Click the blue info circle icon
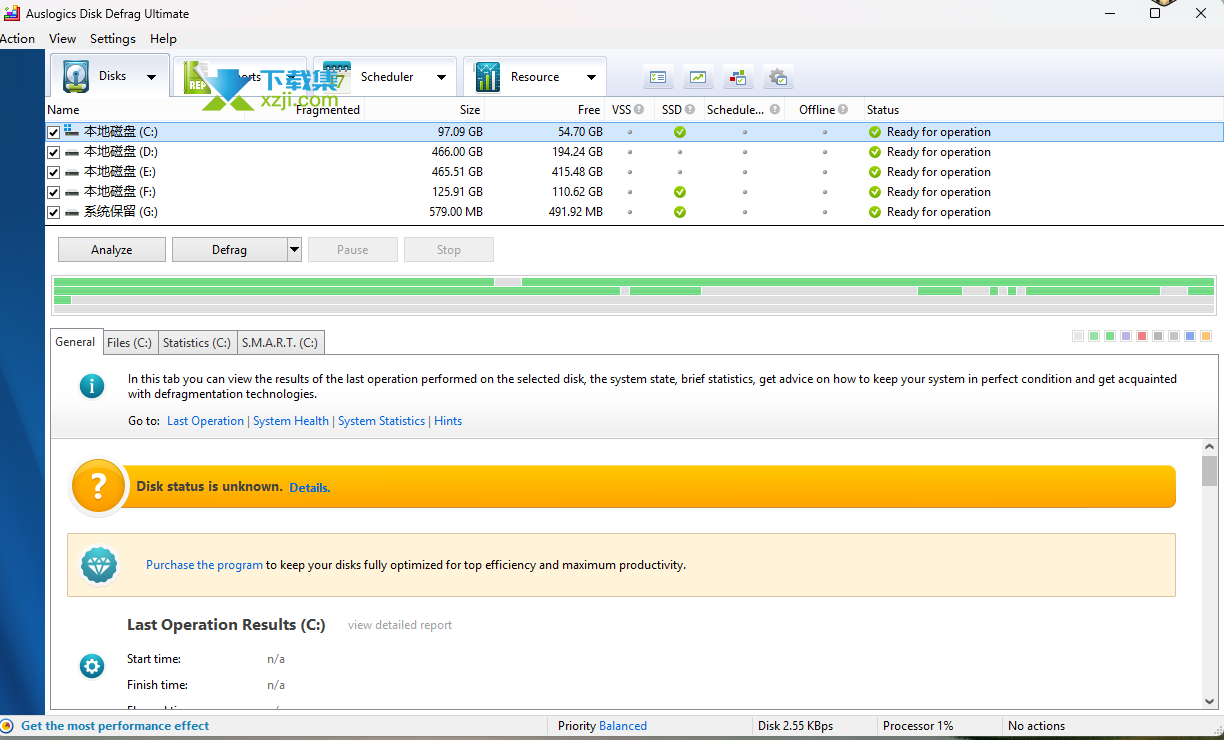Image resolution: width=1224 pixels, height=740 pixels. pos(92,386)
